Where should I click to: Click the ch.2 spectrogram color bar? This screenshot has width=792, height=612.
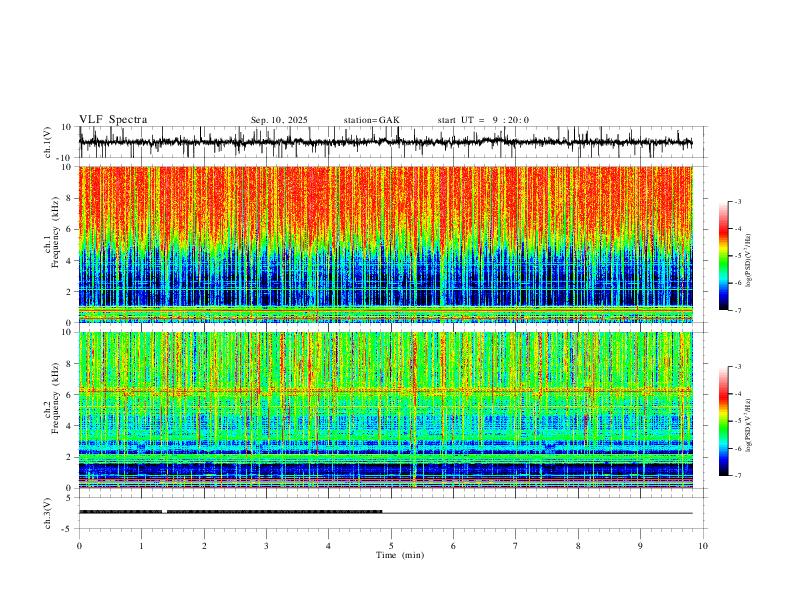pos(723,421)
